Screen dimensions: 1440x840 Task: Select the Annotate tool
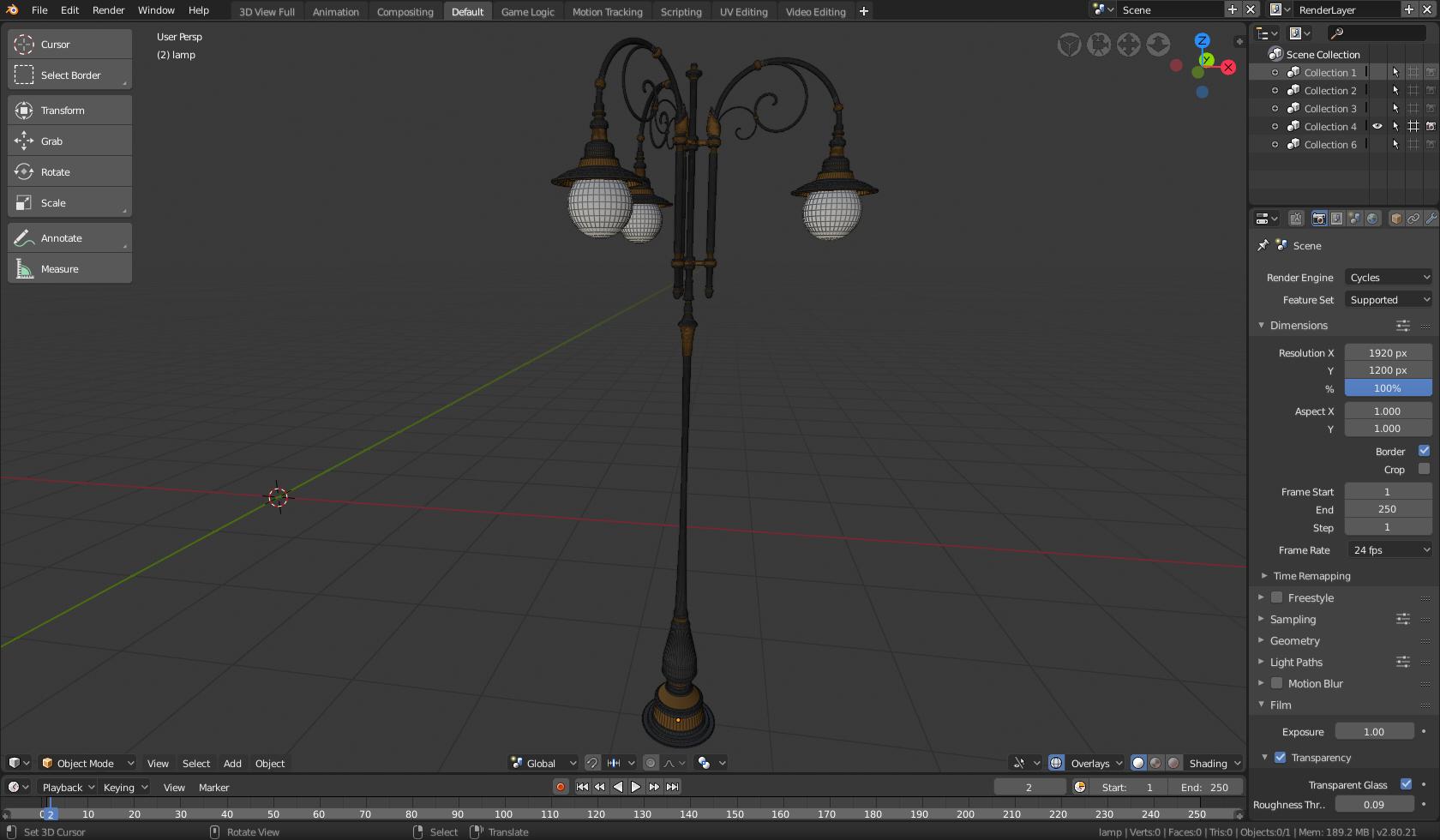pos(69,238)
